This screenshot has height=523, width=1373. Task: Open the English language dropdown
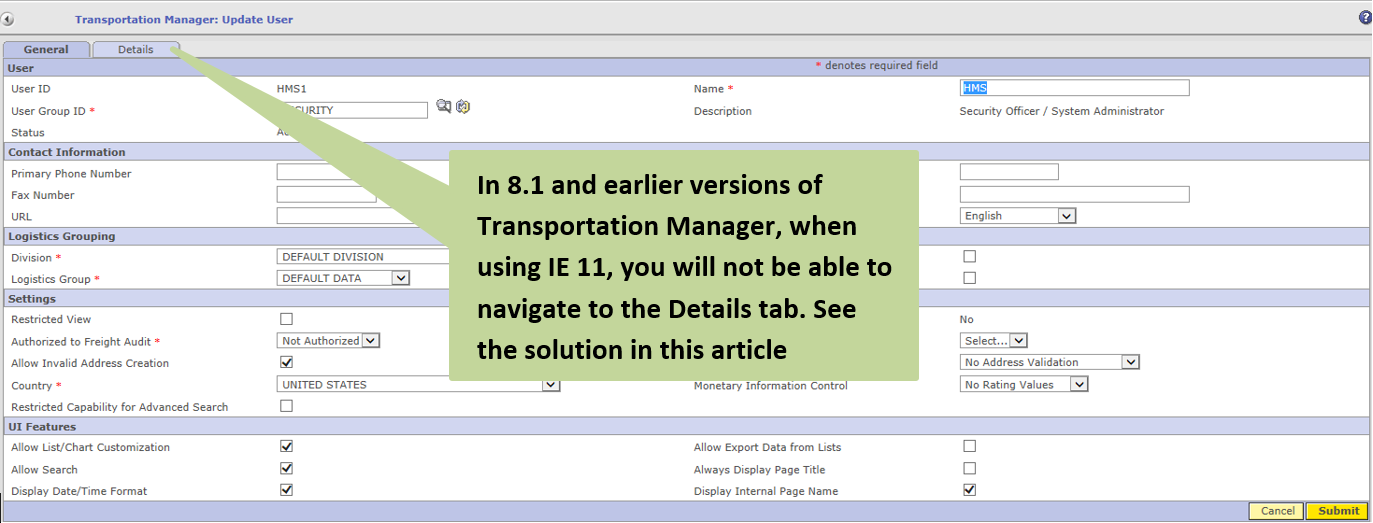tap(1018, 216)
